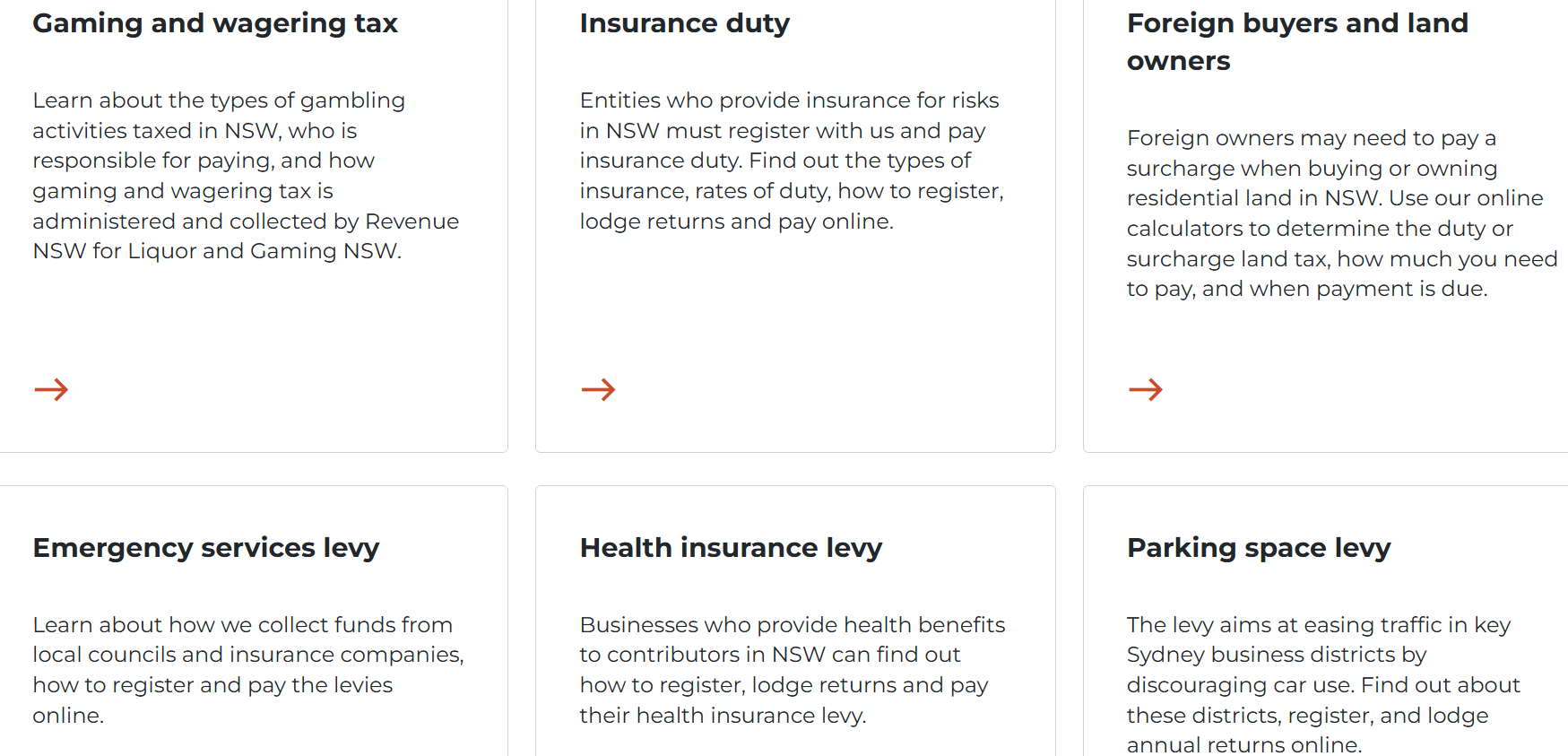
Task: Click the arrow icon in Insurance duty card
Action: click(598, 389)
